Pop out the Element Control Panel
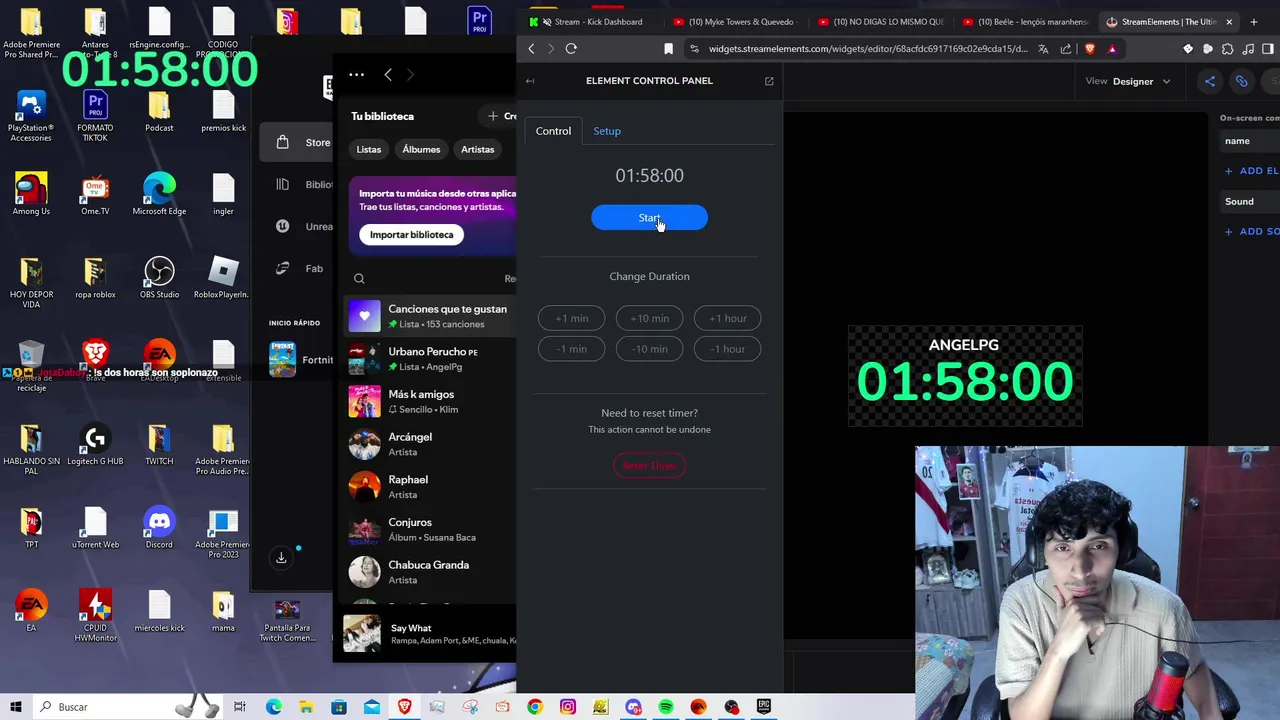The height and width of the screenshot is (720, 1280). [x=769, y=81]
